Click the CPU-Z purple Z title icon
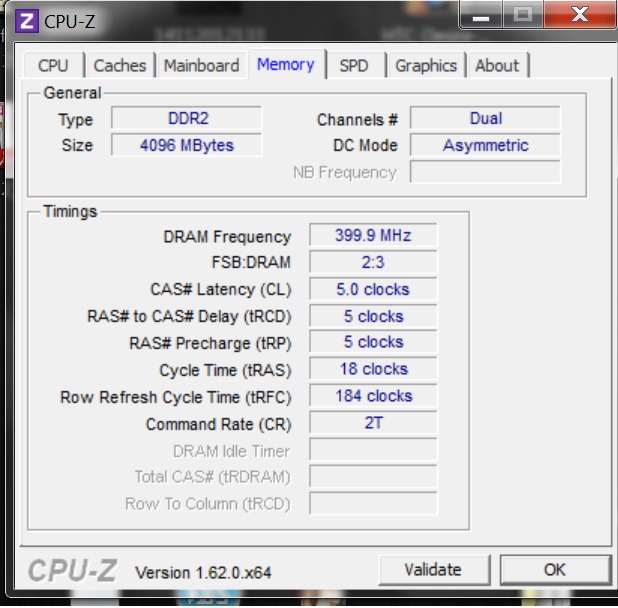Viewport: 618px width, 608px height. (27, 21)
